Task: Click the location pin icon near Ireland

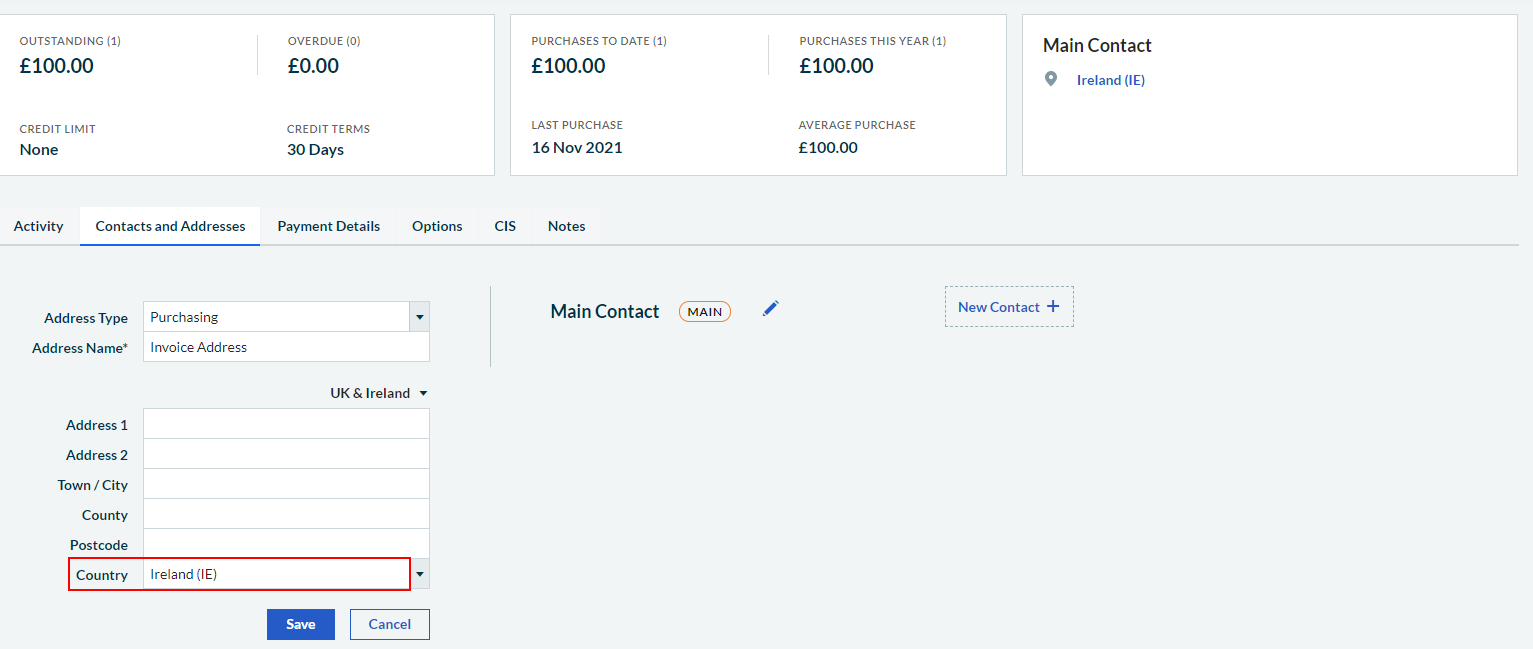Action: pyautogui.click(x=1051, y=79)
